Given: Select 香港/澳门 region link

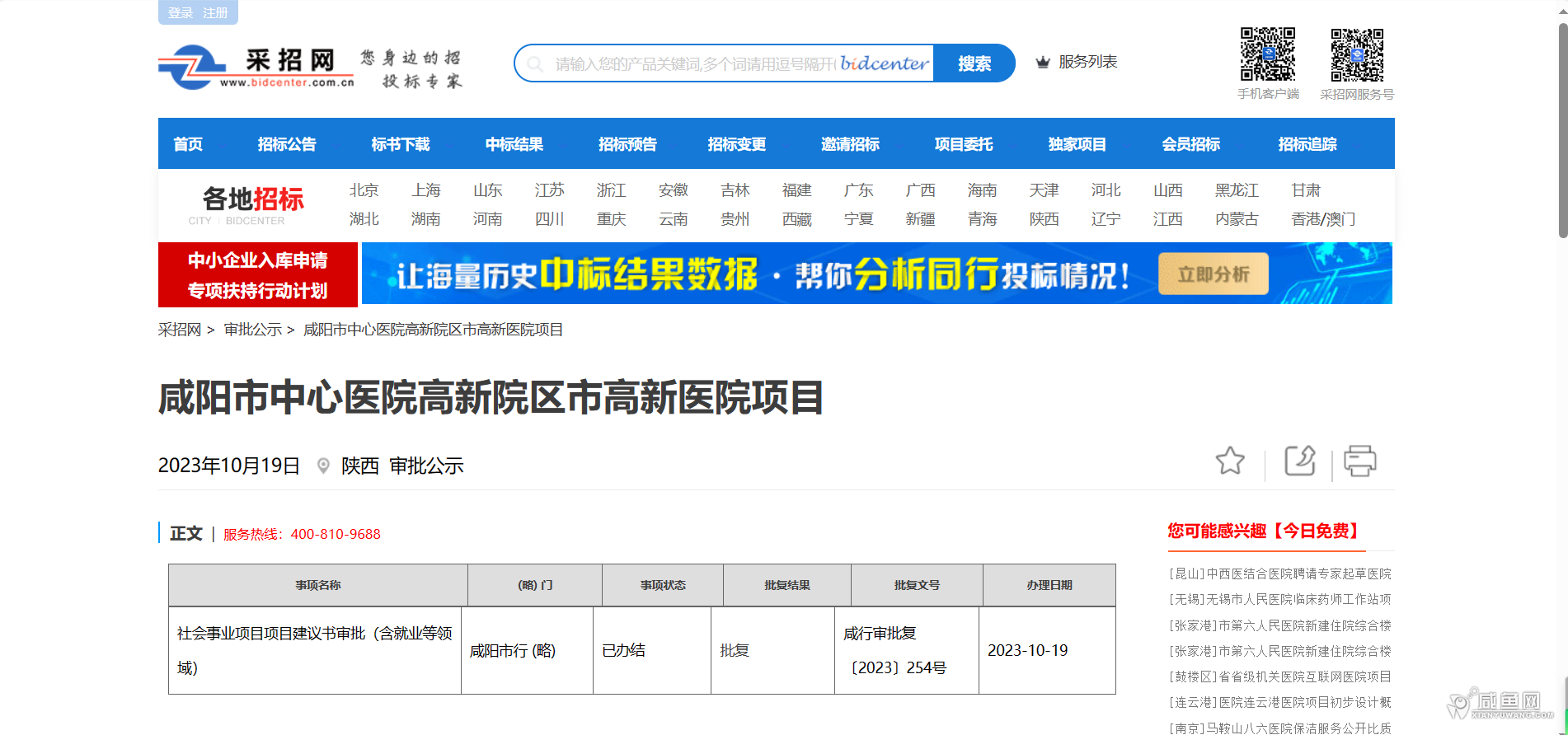Looking at the screenshot, I should coord(1323,219).
